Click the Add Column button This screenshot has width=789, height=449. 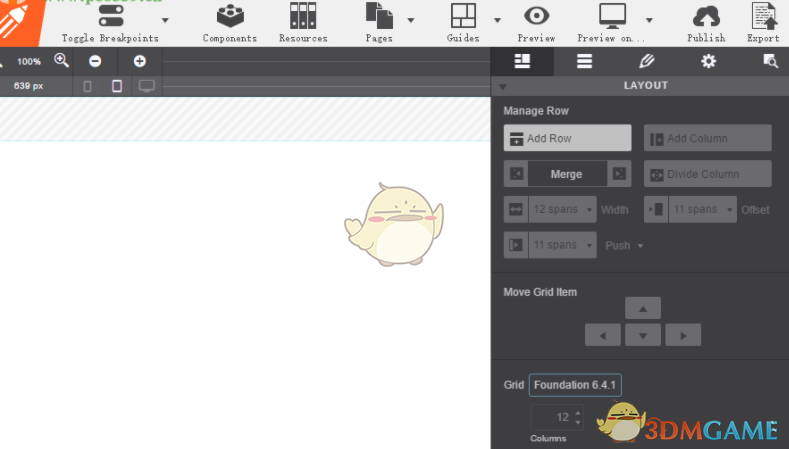pos(707,138)
